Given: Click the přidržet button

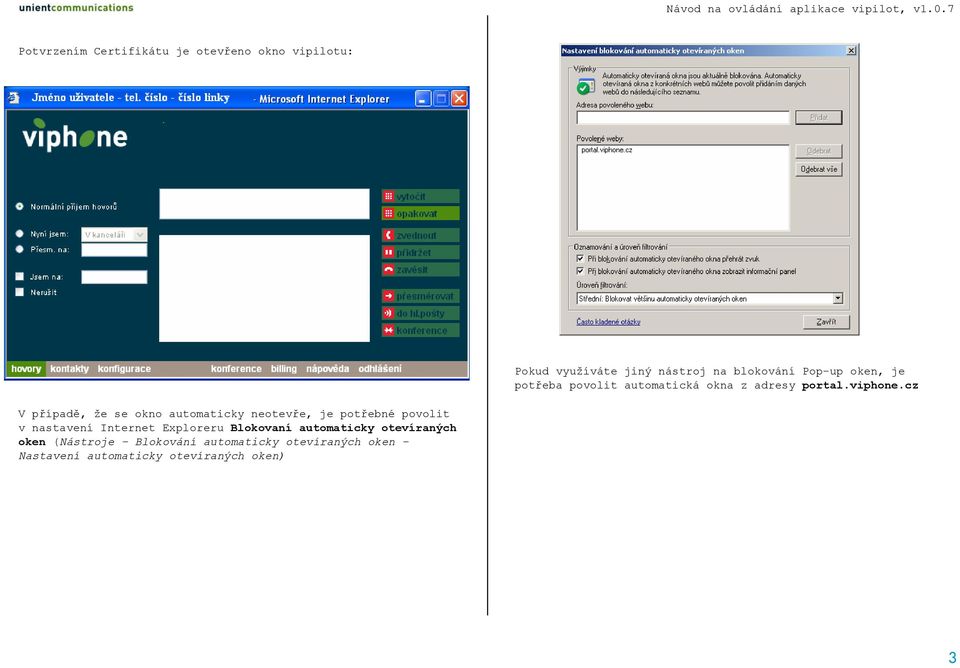Looking at the screenshot, I should click(421, 252).
